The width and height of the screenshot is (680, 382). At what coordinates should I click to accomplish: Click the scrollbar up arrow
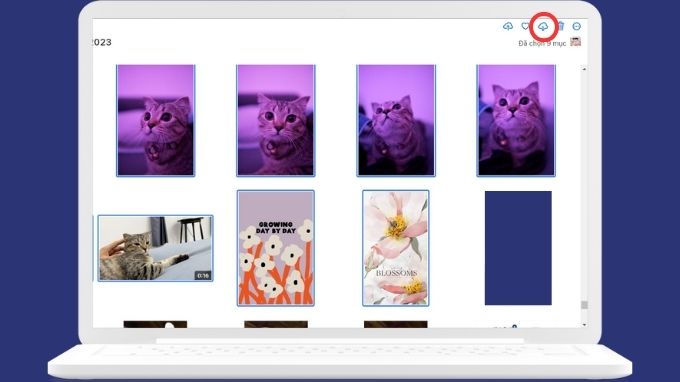point(584,69)
